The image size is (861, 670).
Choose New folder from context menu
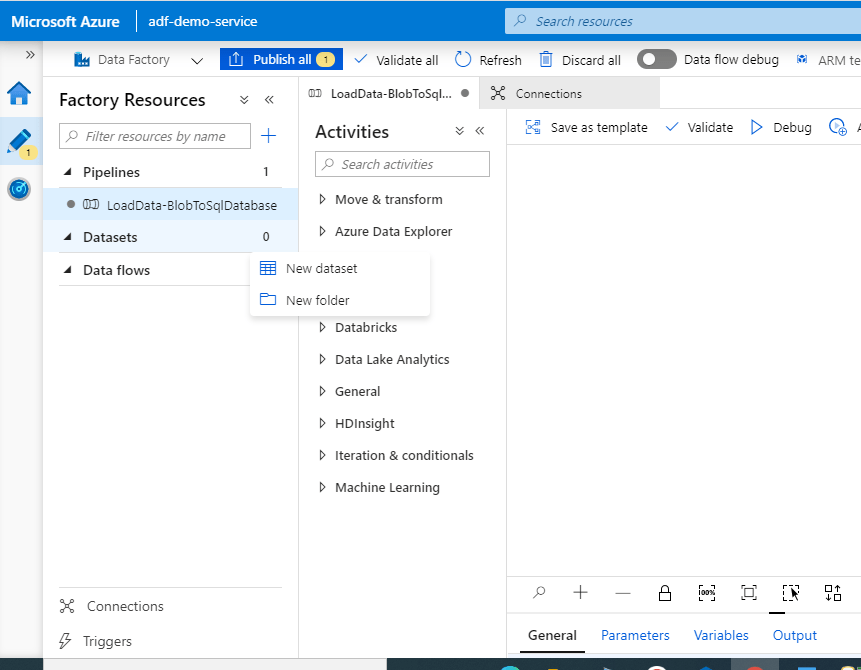click(340, 300)
